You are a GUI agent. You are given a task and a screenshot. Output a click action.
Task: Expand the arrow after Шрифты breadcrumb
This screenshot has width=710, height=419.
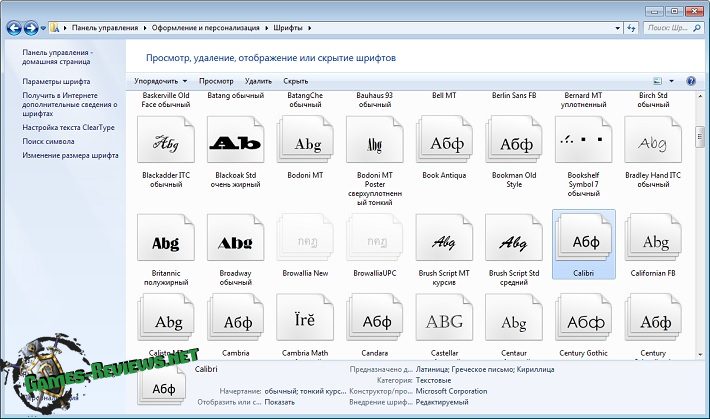point(309,28)
